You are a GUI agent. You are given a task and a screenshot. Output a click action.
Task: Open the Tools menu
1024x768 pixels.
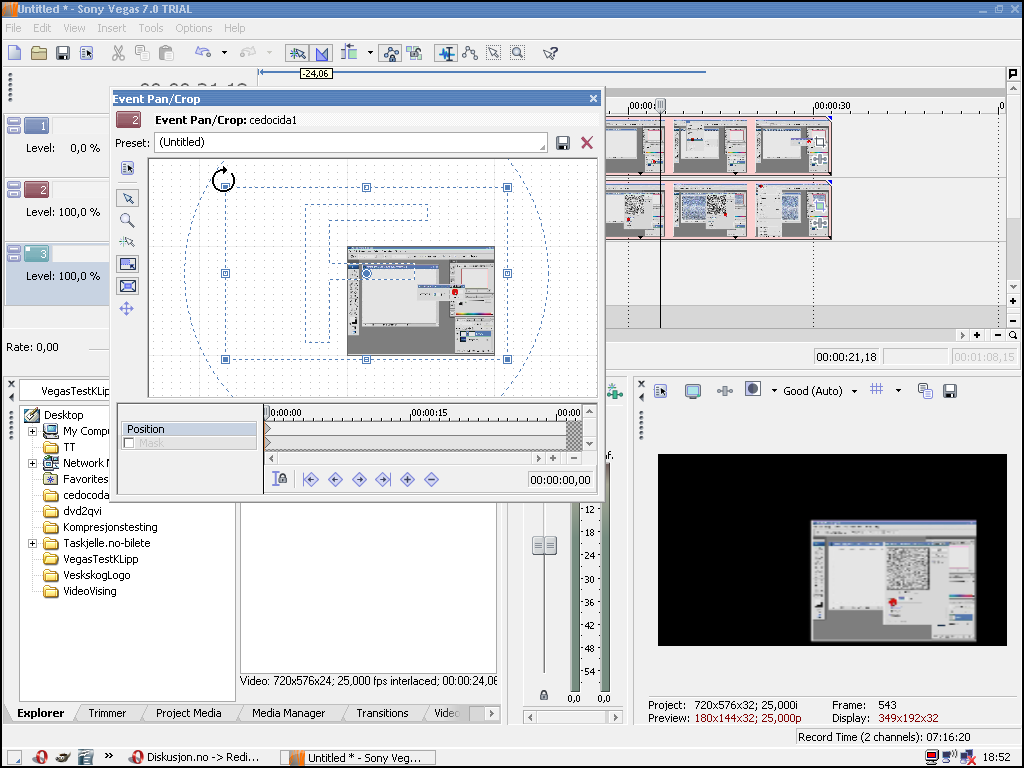tap(151, 28)
